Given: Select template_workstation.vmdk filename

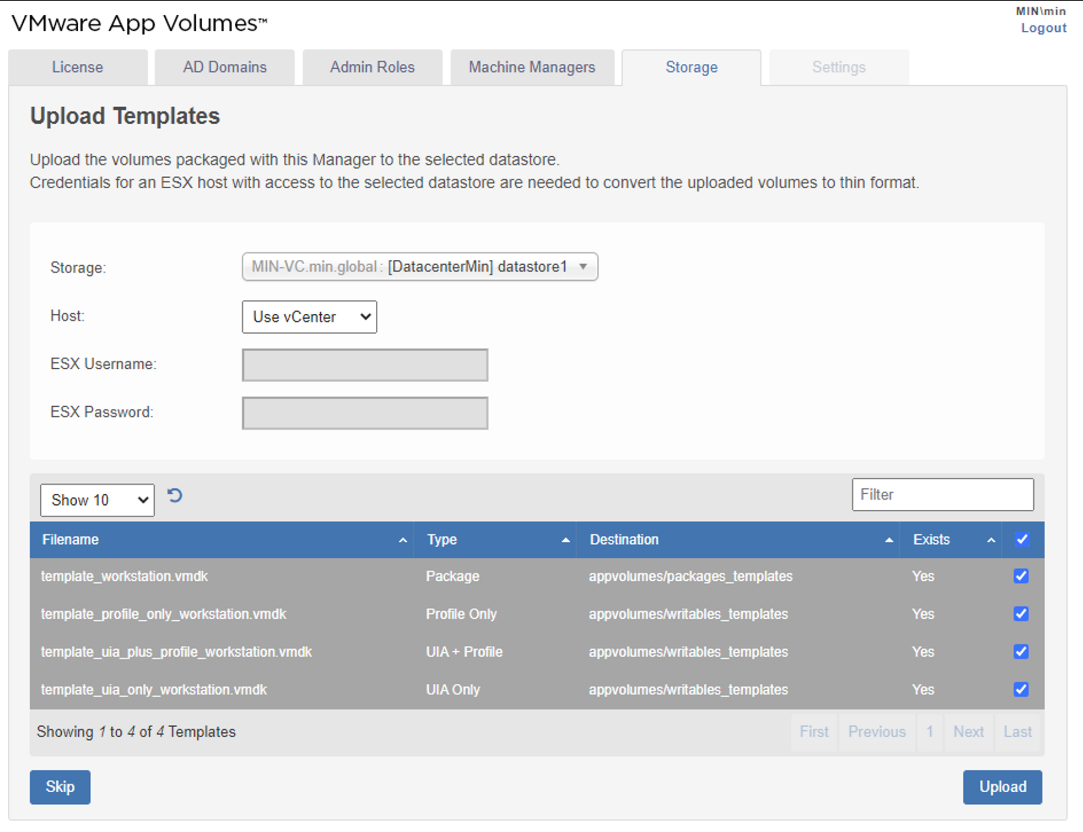Looking at the screenshot, I should (124, 576).
